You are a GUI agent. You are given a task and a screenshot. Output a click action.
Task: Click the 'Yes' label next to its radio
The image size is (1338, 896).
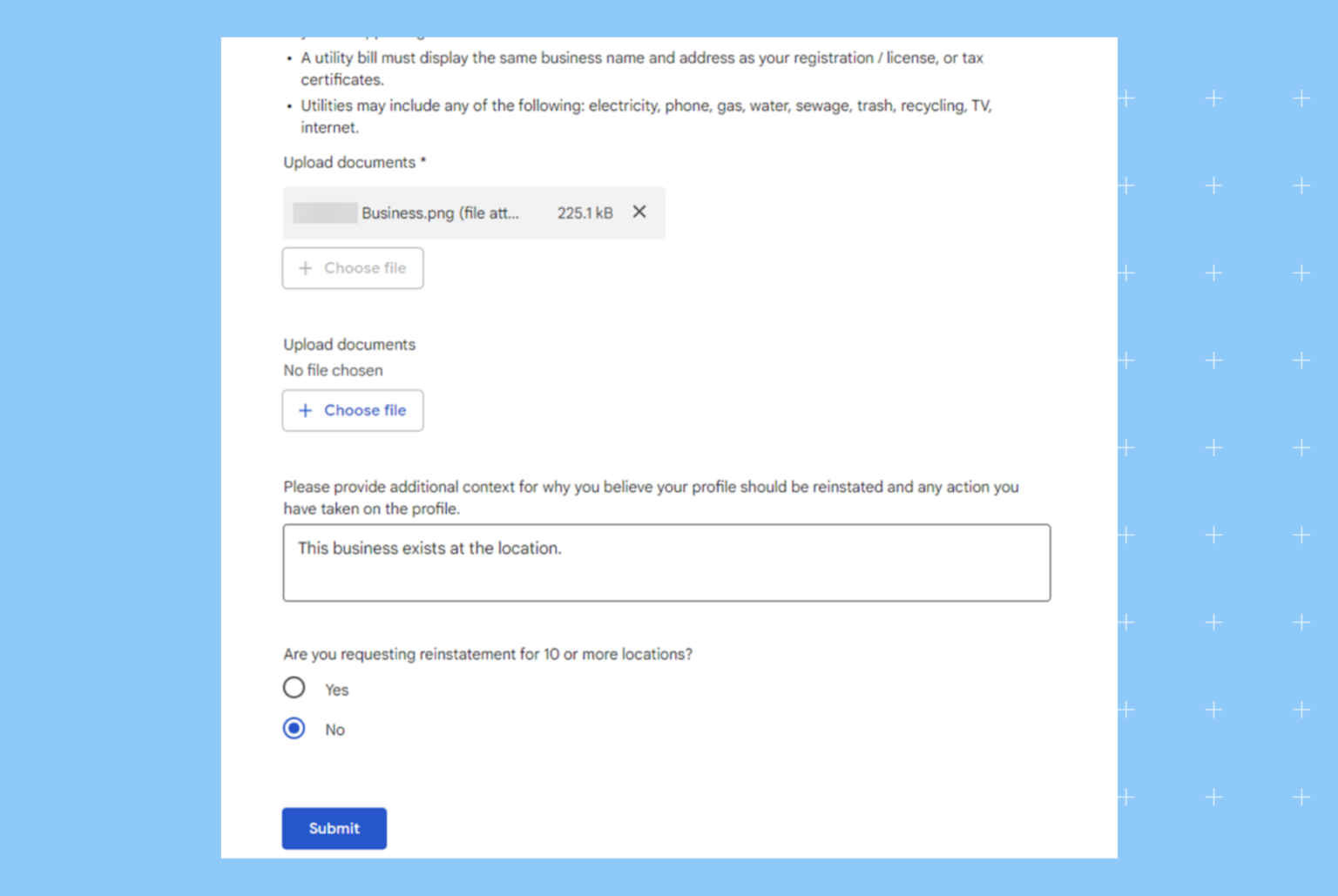pos(336,689)
